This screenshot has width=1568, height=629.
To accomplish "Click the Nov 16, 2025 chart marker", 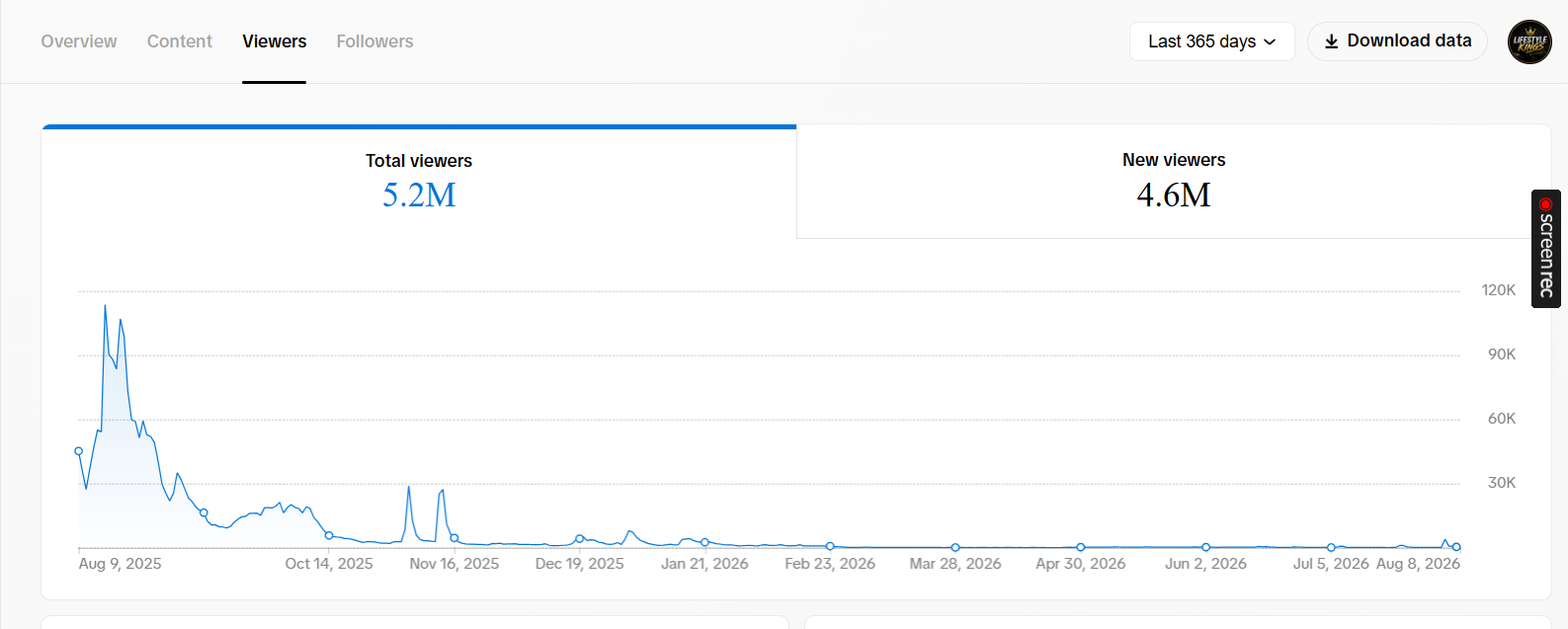I will coord(454,538).
